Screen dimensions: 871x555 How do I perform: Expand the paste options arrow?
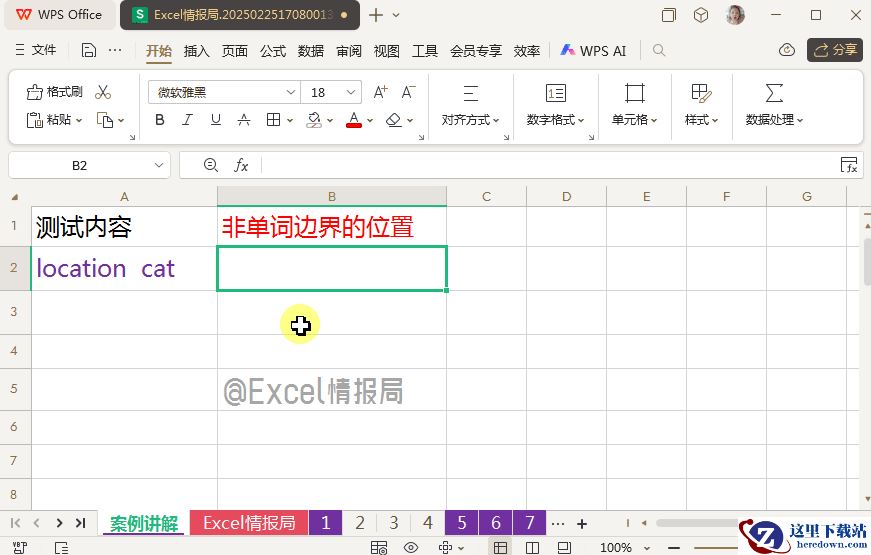[x=79, y=120]
